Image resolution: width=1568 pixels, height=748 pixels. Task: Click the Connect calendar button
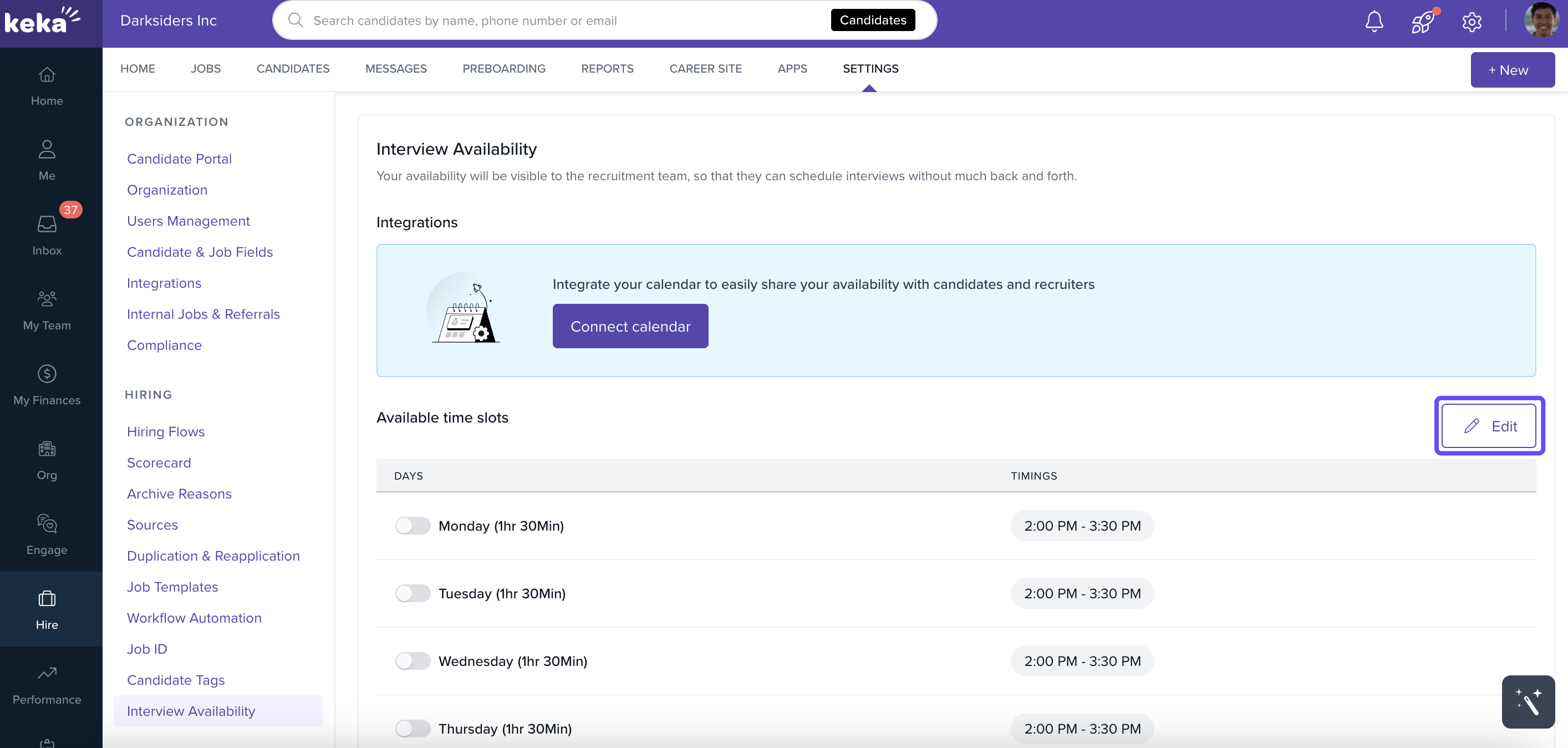(x=630, y=326)
